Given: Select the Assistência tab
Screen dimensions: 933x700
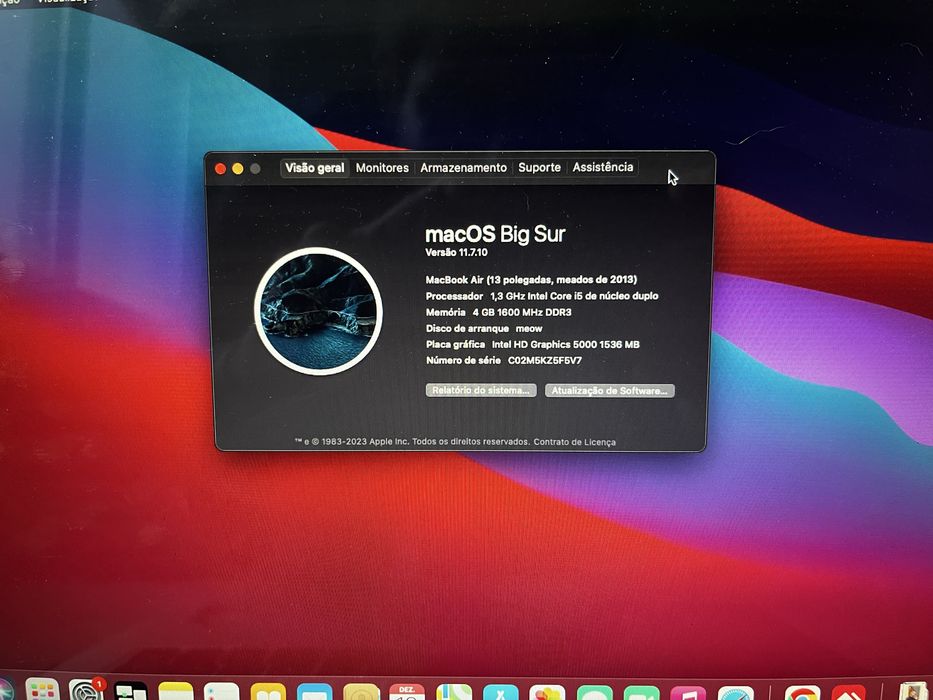Looking at the screenshot, I should [603, 167].
